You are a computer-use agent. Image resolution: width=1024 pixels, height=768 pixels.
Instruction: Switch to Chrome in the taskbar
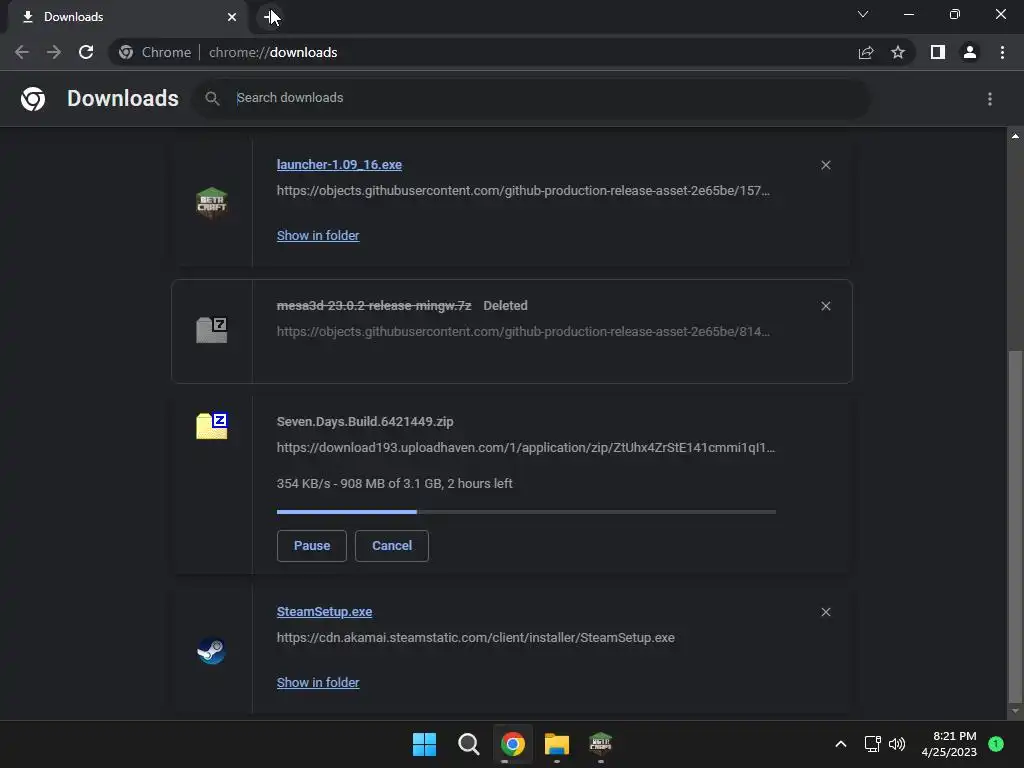pos(513,744)
